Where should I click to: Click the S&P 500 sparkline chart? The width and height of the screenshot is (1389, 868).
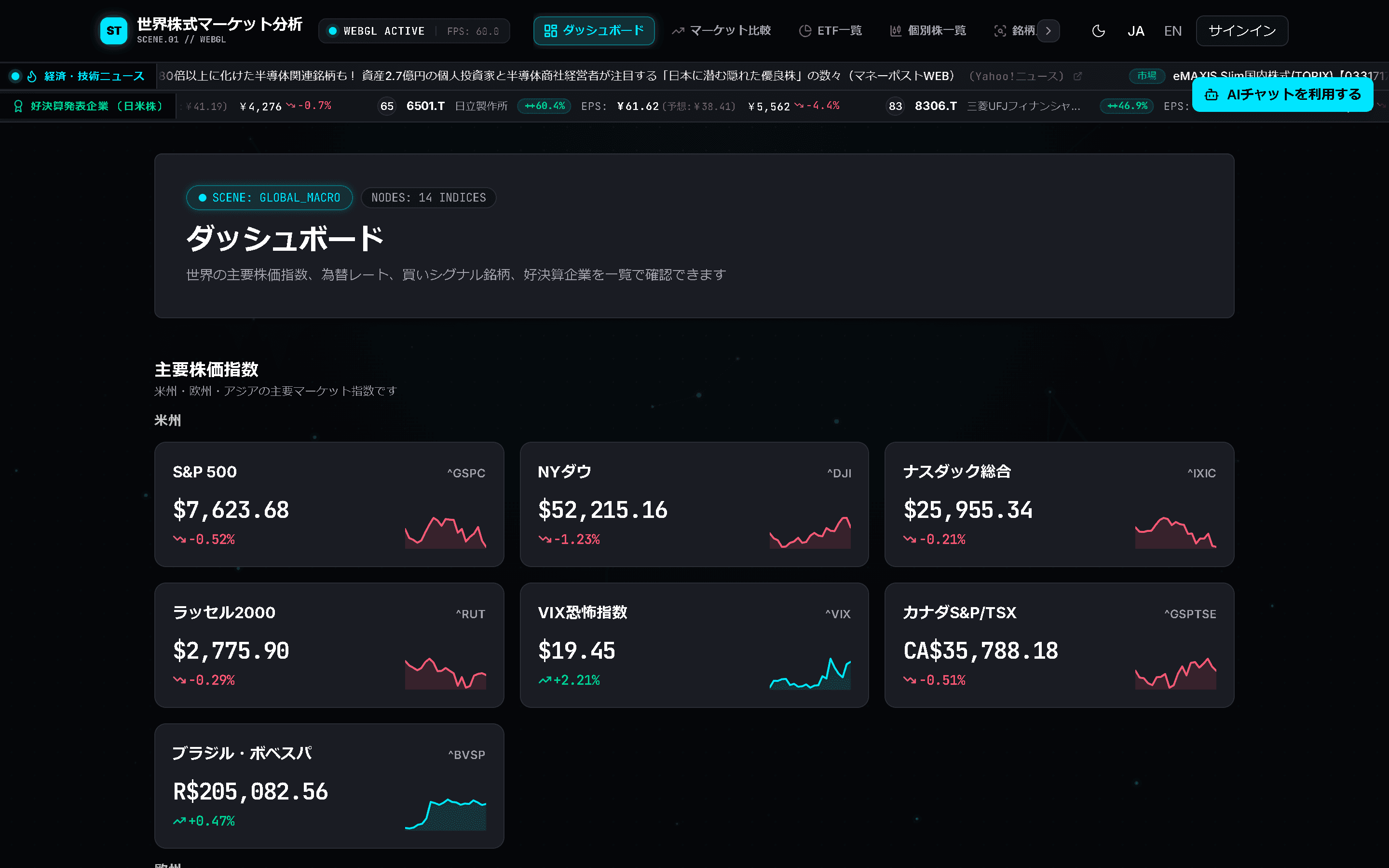tap(446, 532)
